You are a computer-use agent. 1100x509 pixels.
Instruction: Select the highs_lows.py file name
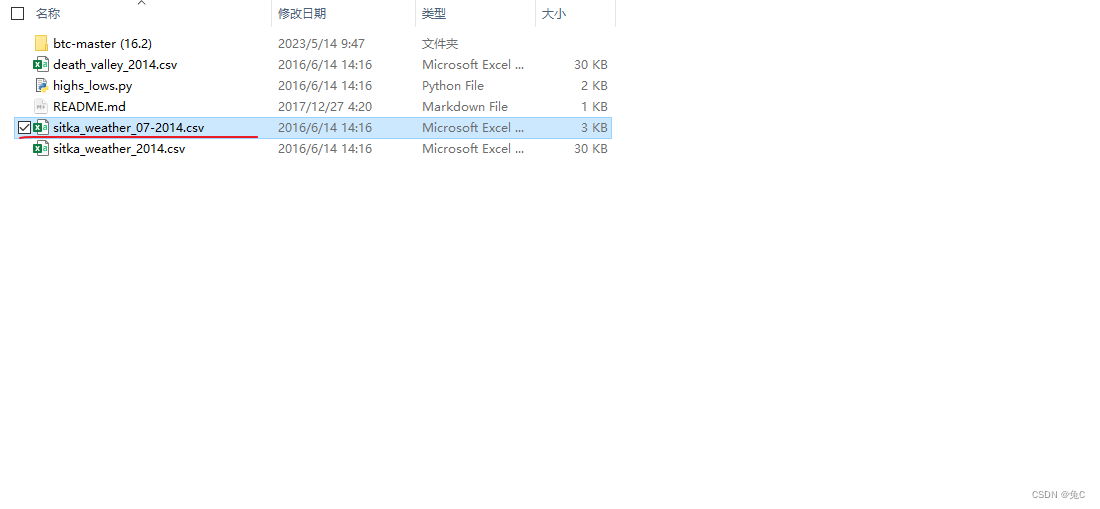pos(93,86)
